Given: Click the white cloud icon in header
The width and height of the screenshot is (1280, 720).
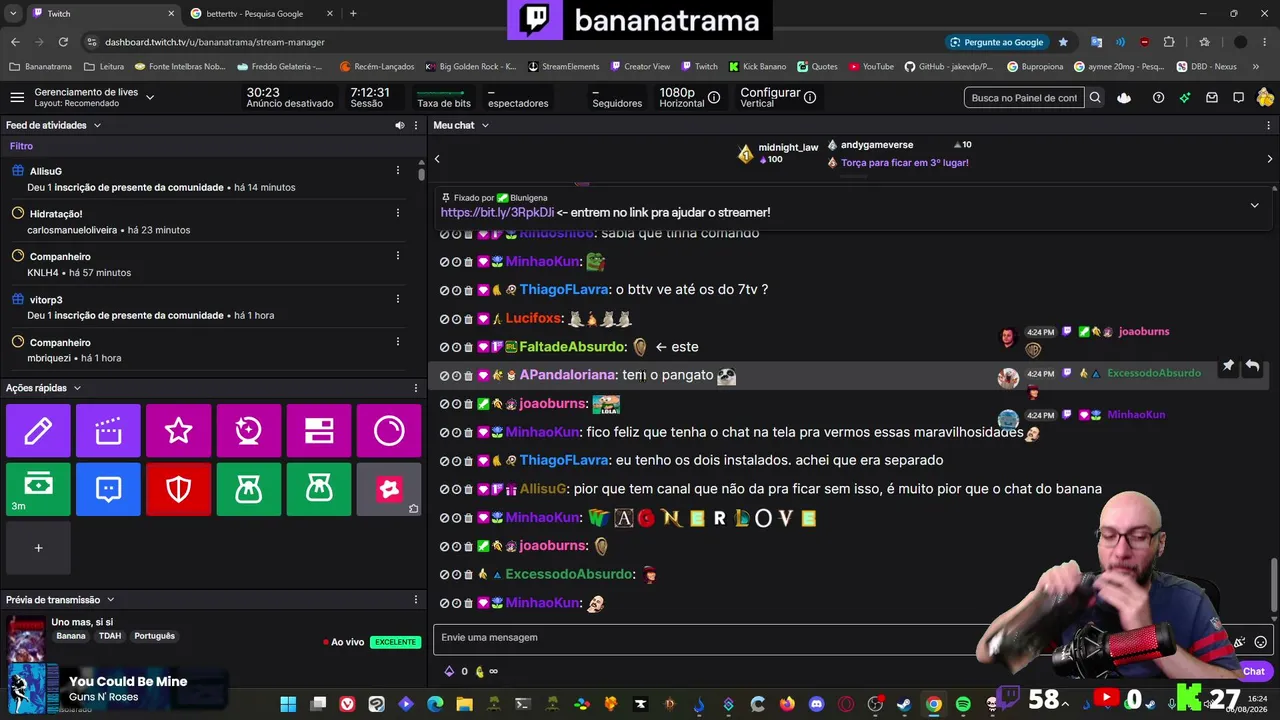Looking at the screenshot, I should point(1125,97).
